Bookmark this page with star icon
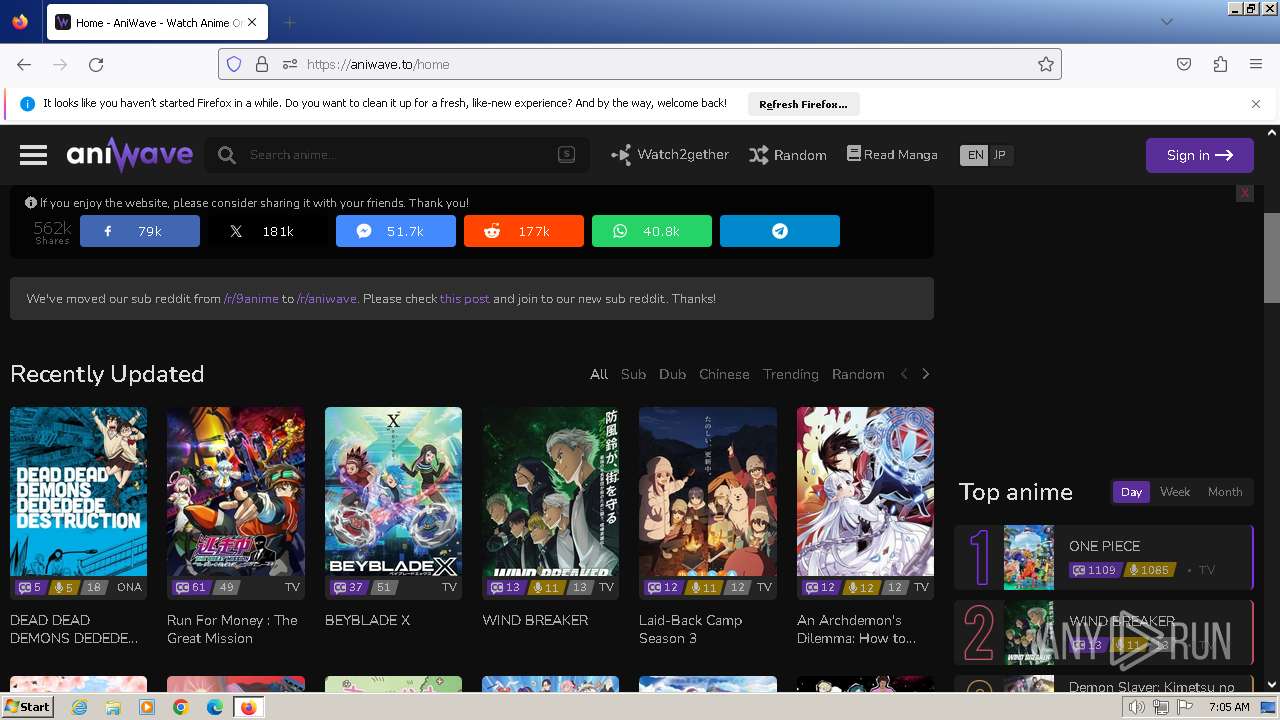1280x720 pixels. pos(1046,64)
